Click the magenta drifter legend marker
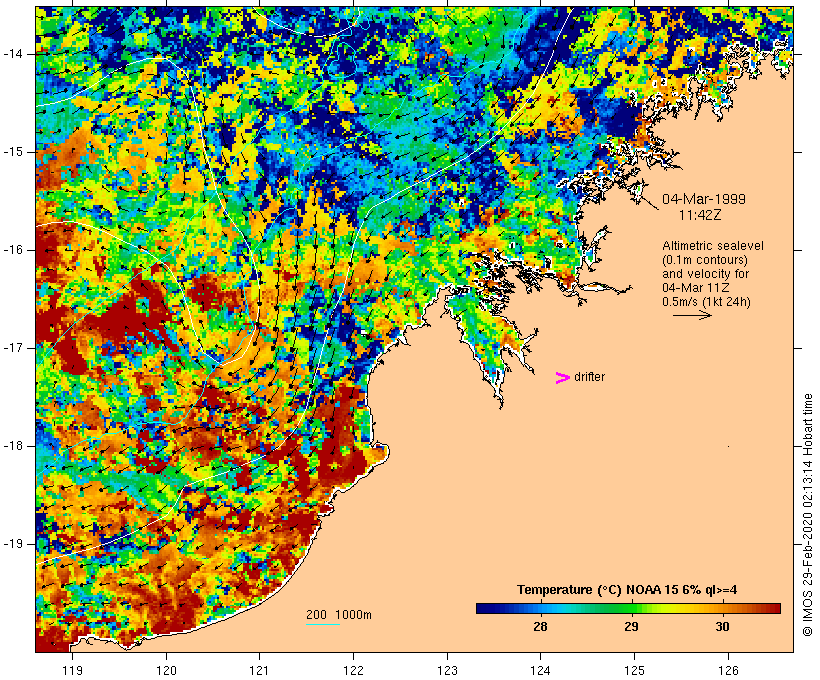The height and width of the screenshot is (680, 820). click(562, 378)
